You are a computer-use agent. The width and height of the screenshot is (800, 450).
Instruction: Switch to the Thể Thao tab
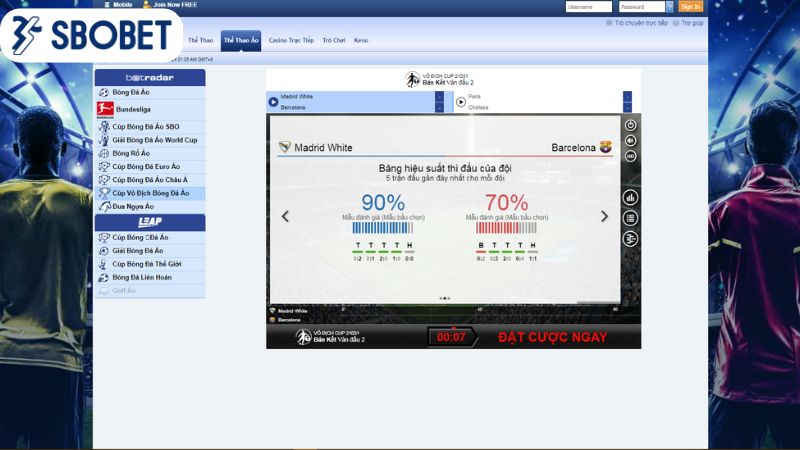200,40
